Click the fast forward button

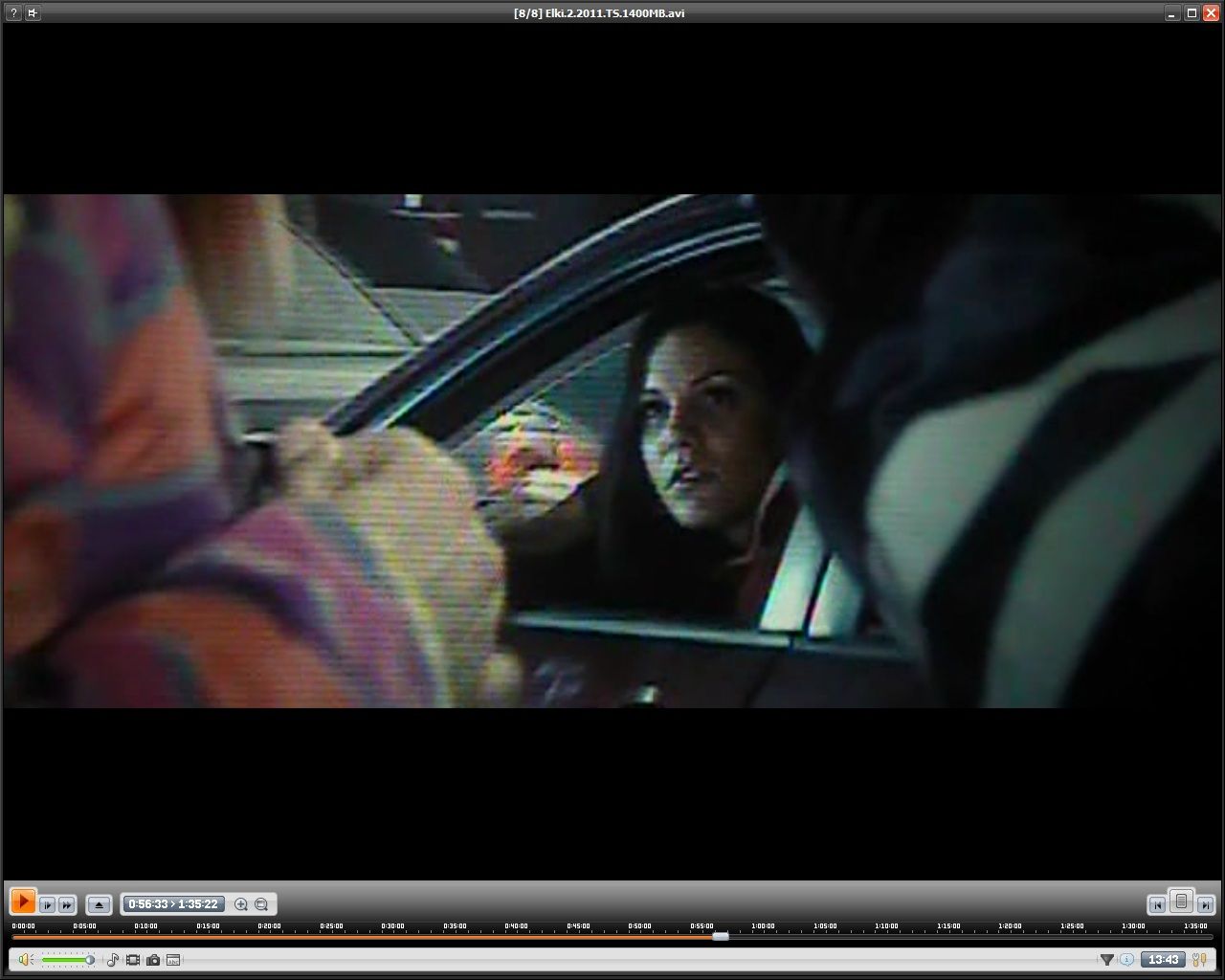tap(67, 904)
